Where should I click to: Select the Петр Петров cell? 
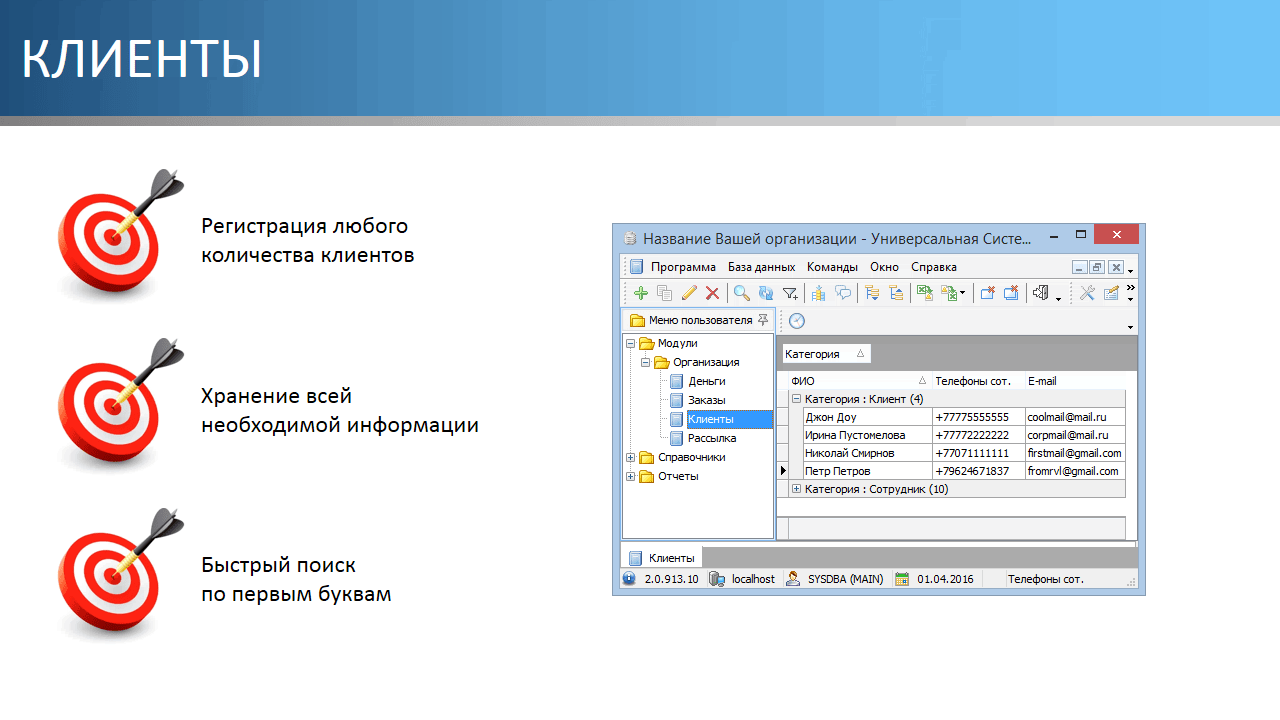[x=867, y=471]
